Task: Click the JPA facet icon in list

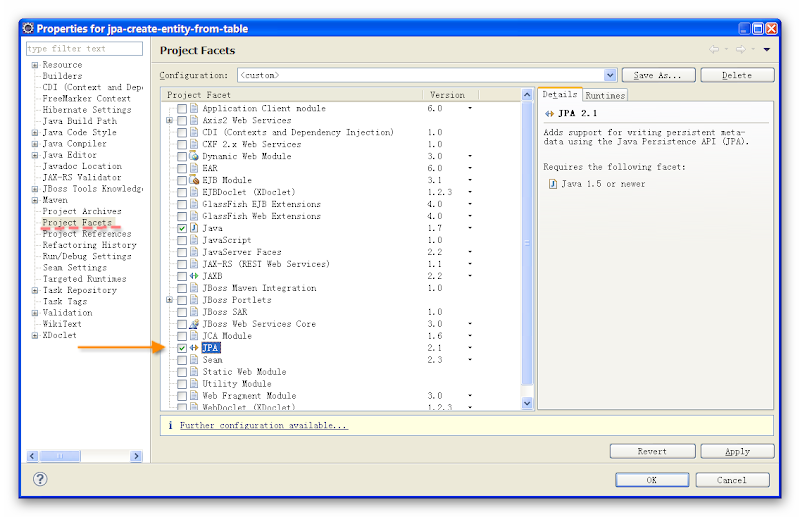Action: click(x=194, y=348)
